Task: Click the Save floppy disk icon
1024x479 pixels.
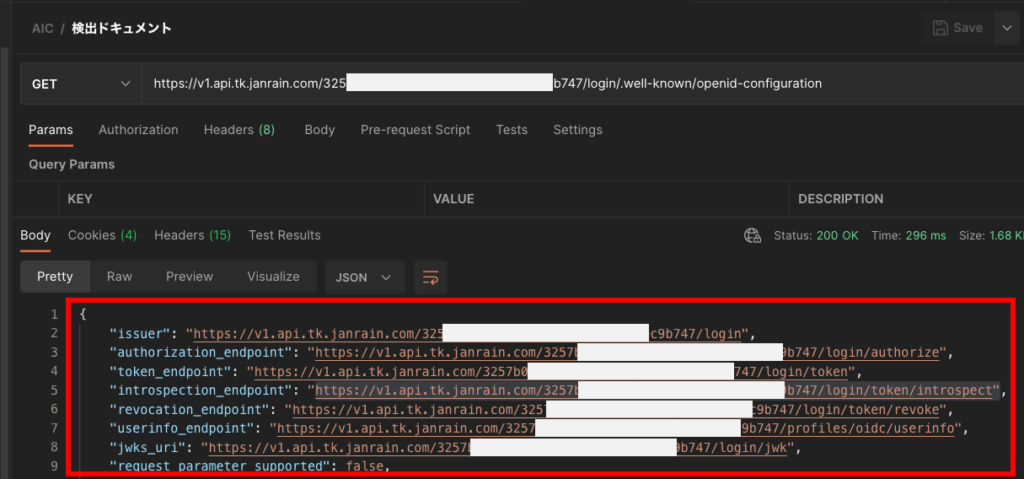Action: tap(940, 28)
